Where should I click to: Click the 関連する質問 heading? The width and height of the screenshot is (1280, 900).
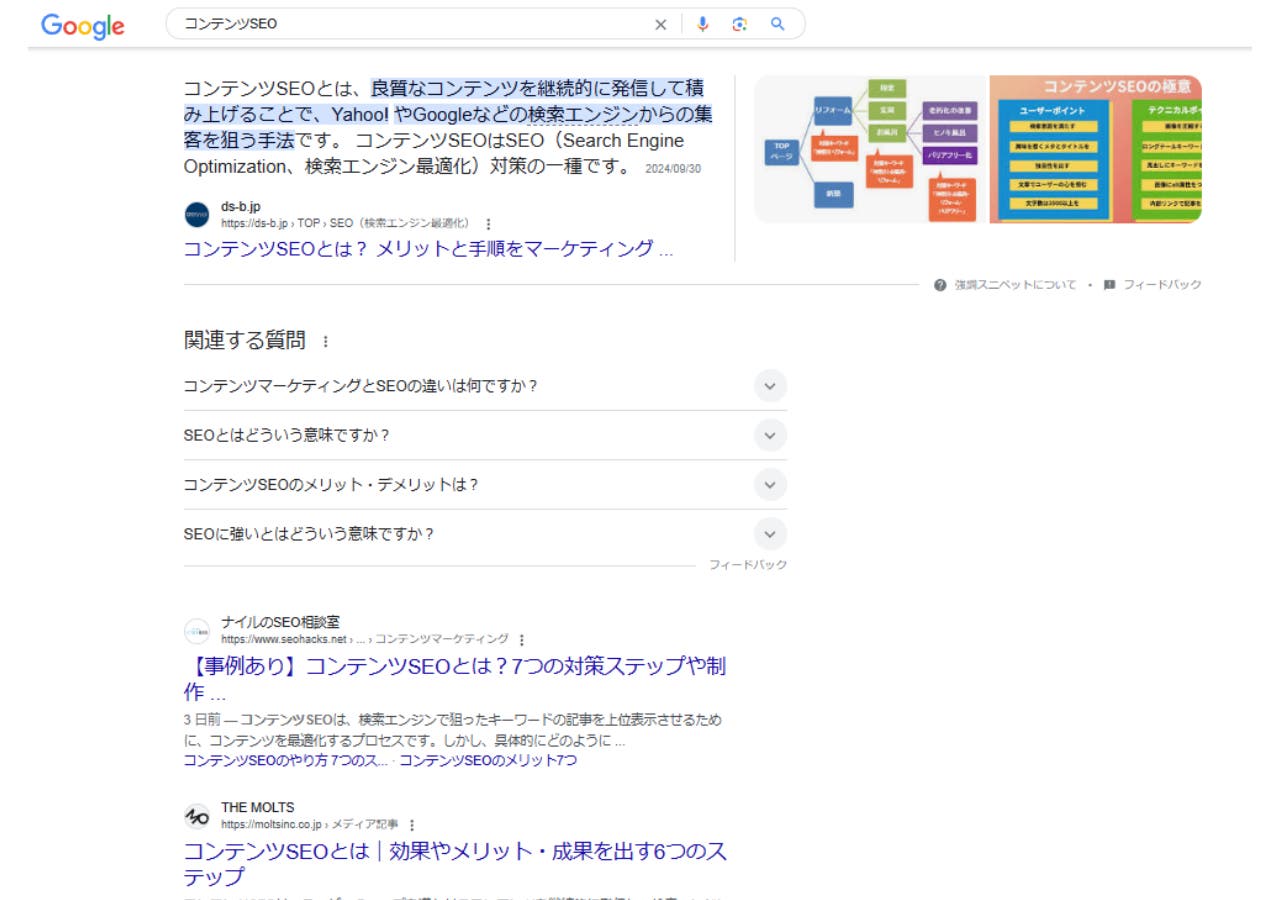pyautogui.click(x=244, y=340)
